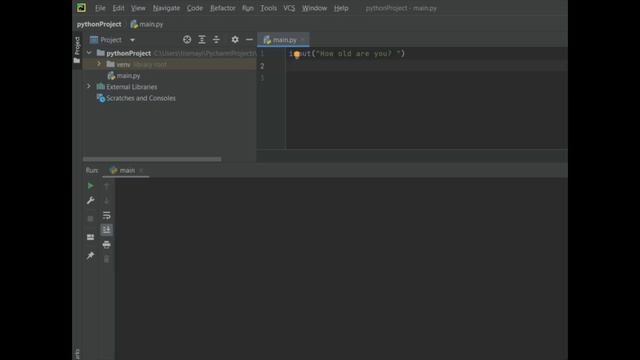Viewport: 640px width, 360px height.
Task: Click the PyCharm logo icon
Action: [81, 8]
